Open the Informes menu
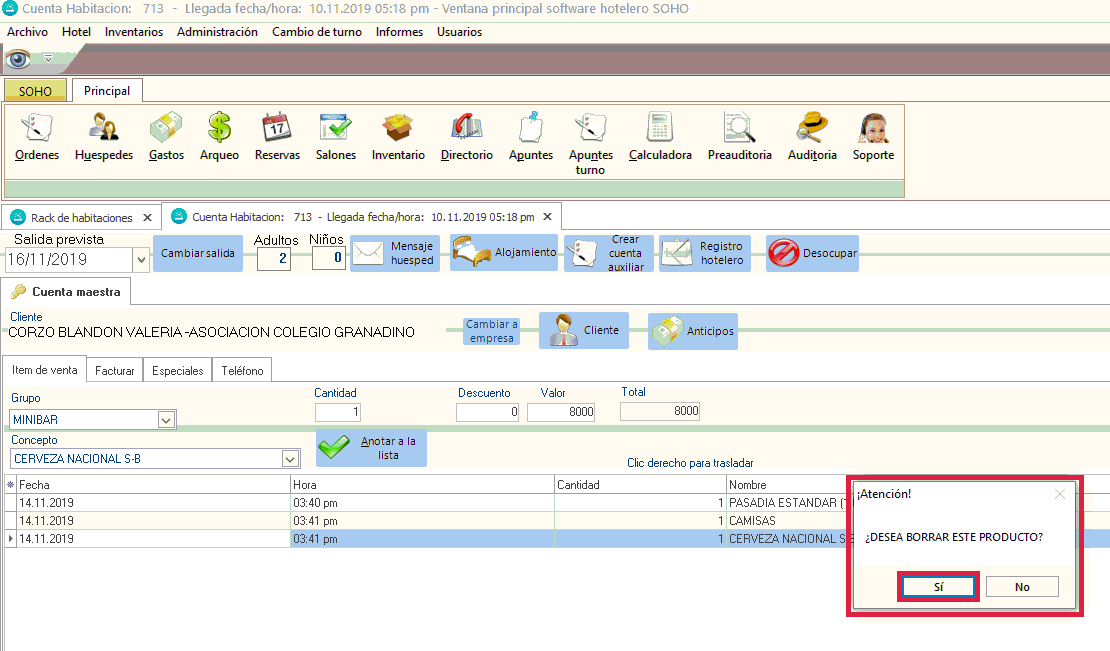 [x=399, y=32]
